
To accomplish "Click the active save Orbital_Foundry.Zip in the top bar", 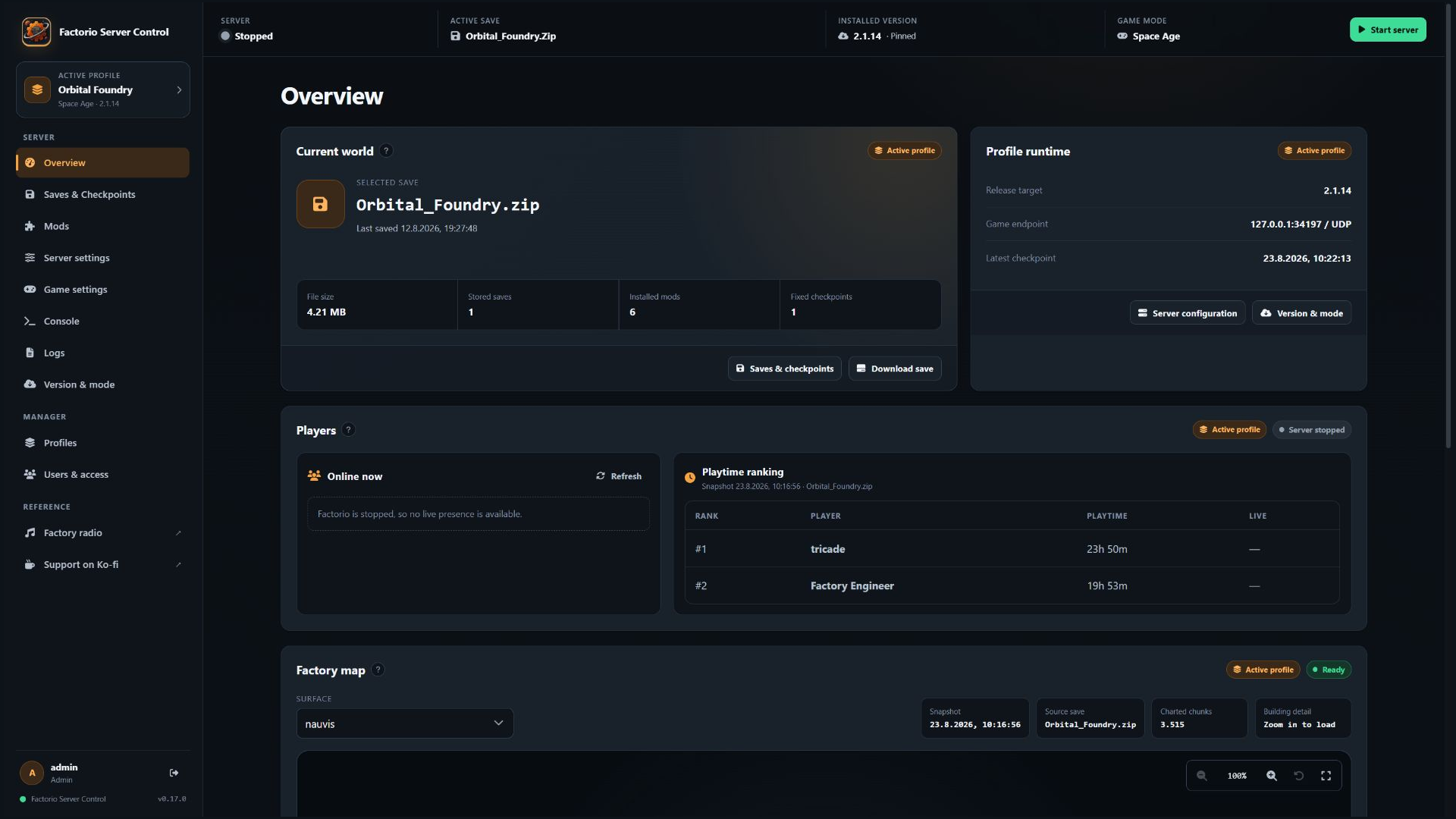I will 504,36.
